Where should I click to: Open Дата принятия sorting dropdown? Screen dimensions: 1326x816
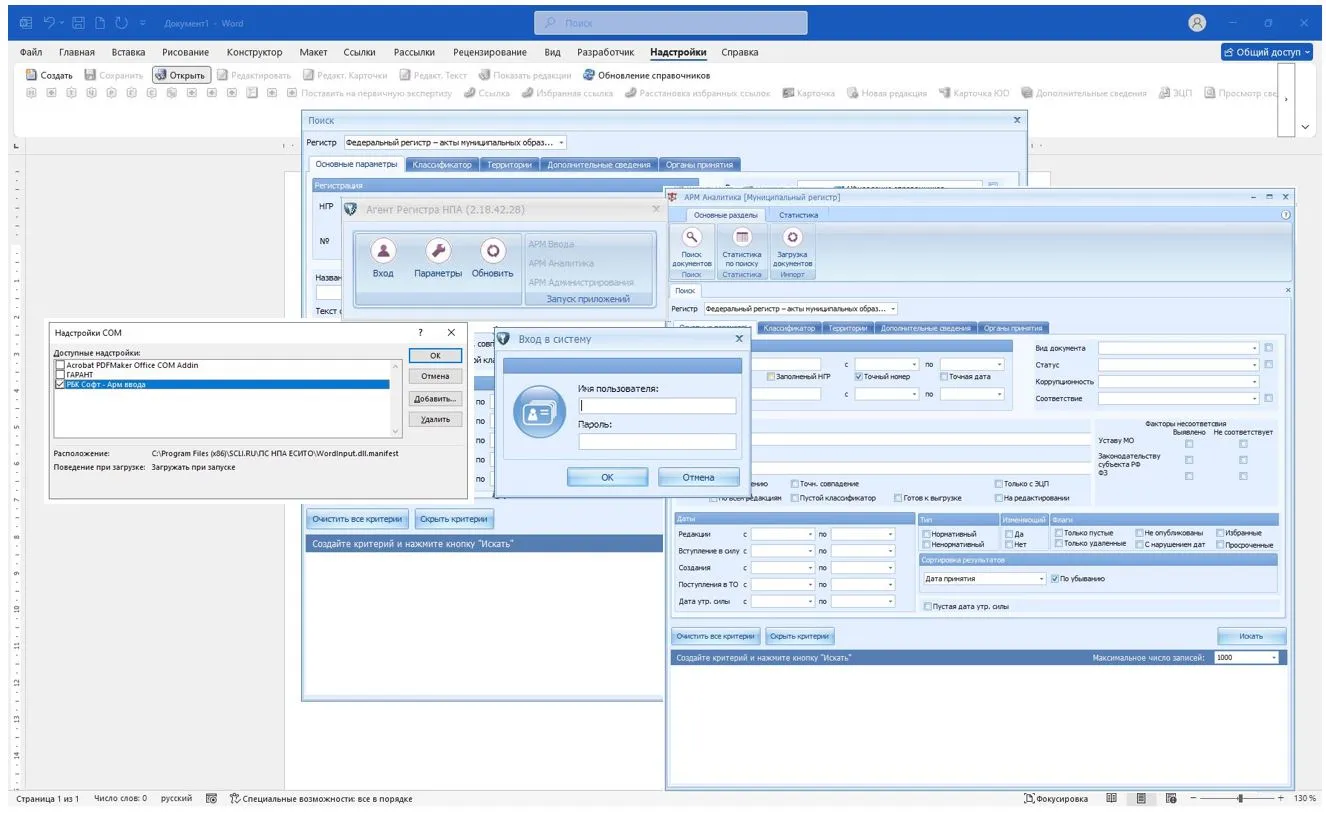point(1041,579)
